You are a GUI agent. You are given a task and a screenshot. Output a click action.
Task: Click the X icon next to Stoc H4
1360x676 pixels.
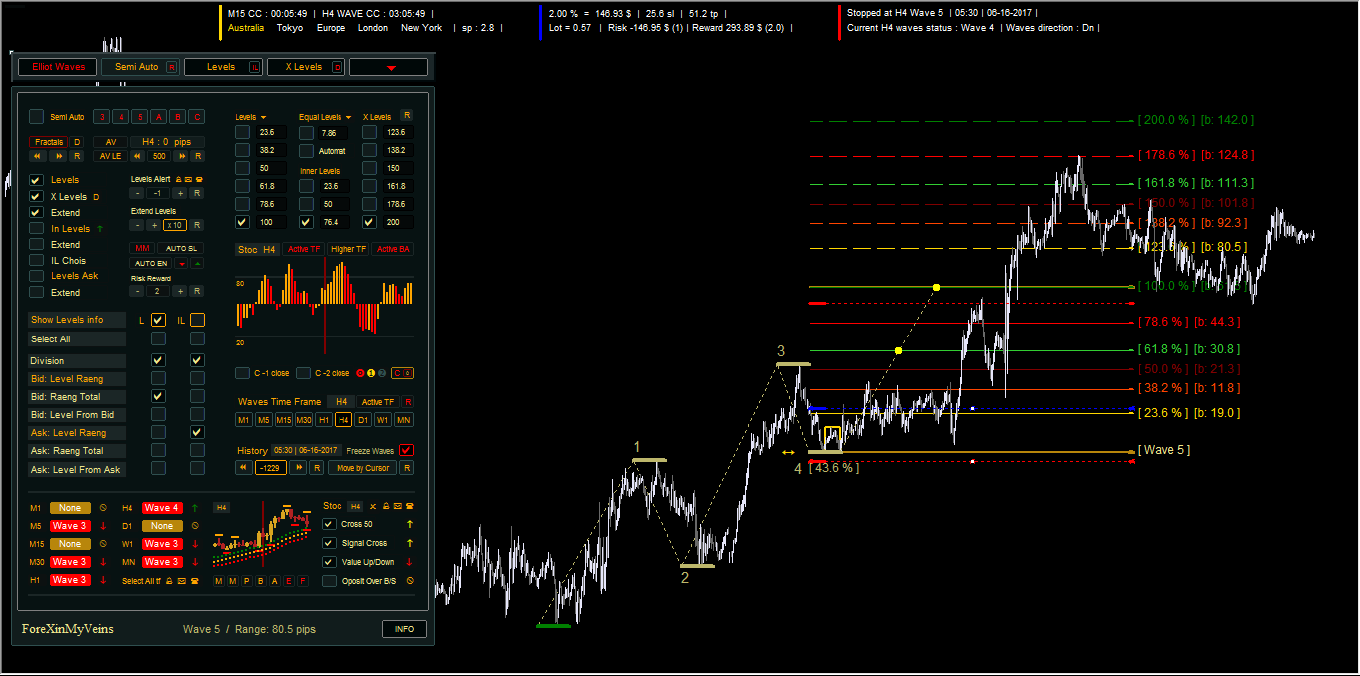pyautogui.click(x=373, y=507)
